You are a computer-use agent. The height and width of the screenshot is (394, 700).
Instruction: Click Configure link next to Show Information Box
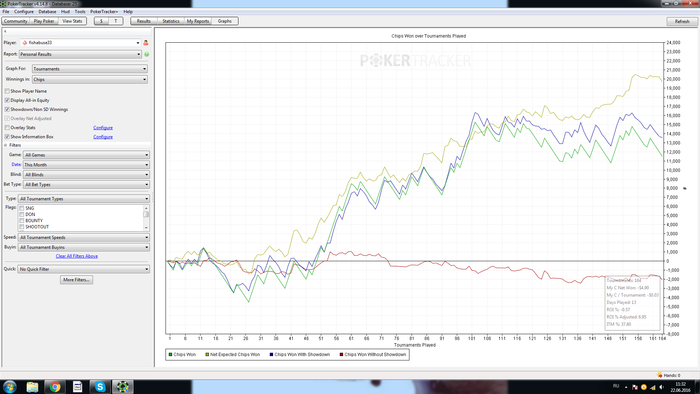click(103, 137)
